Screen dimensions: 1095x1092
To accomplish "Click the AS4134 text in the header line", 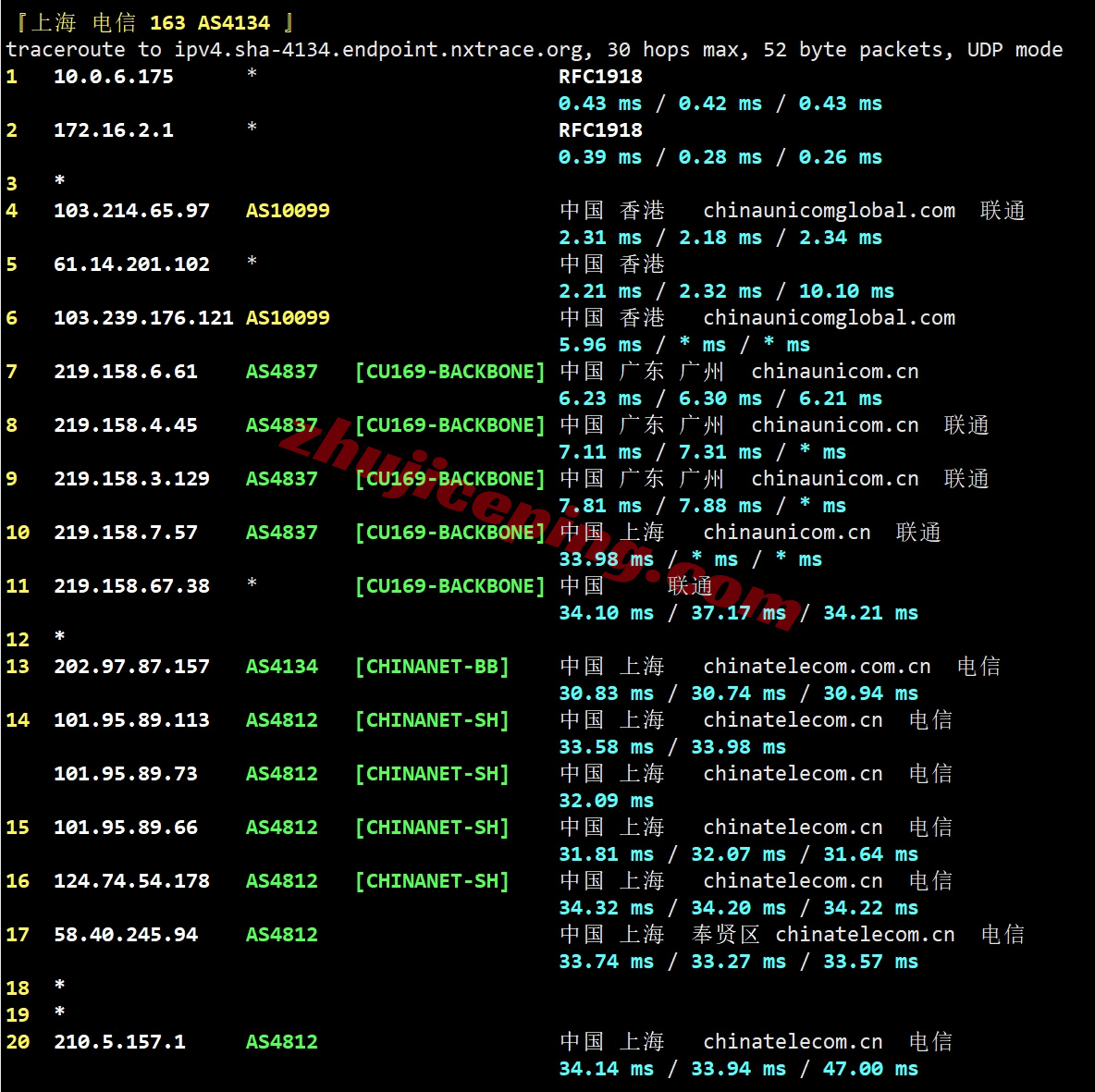I will 234,23.
